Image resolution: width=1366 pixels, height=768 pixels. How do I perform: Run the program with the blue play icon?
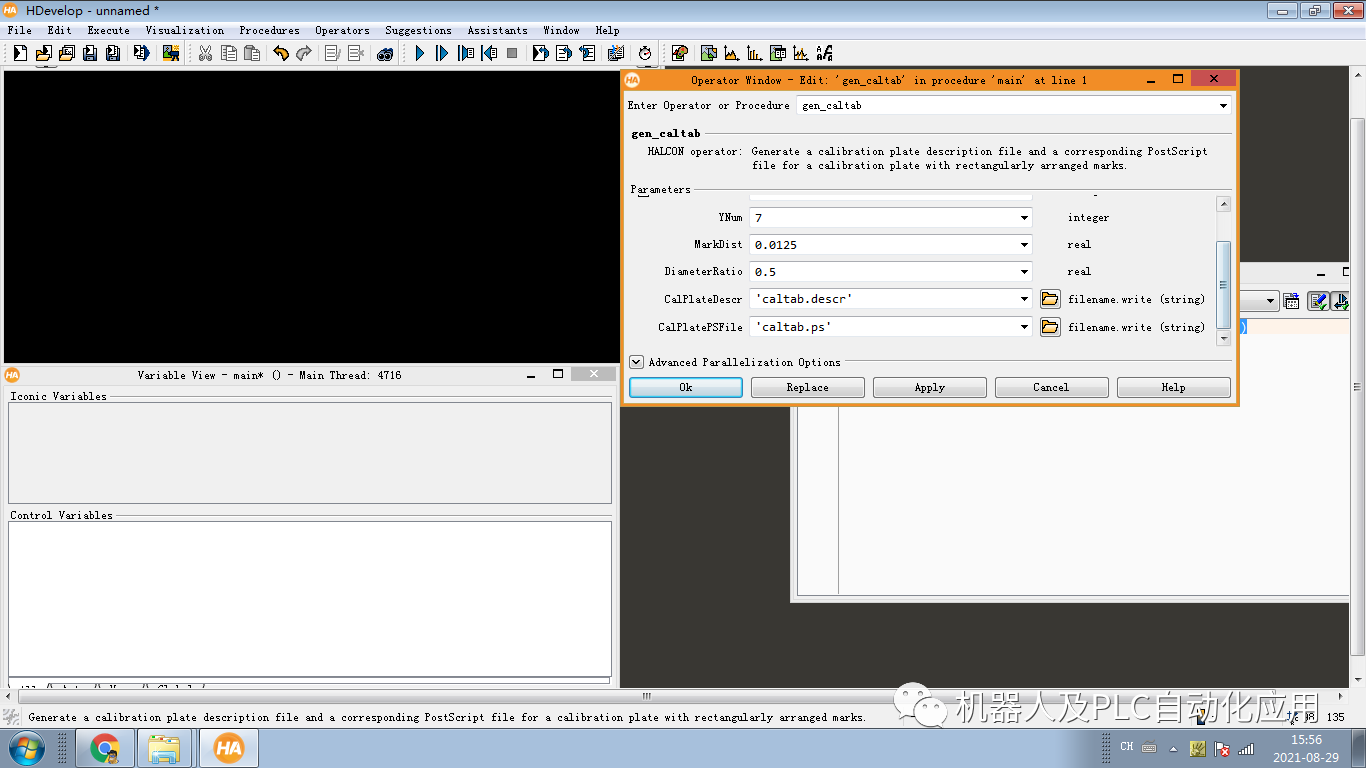click(x=419, y=53)
